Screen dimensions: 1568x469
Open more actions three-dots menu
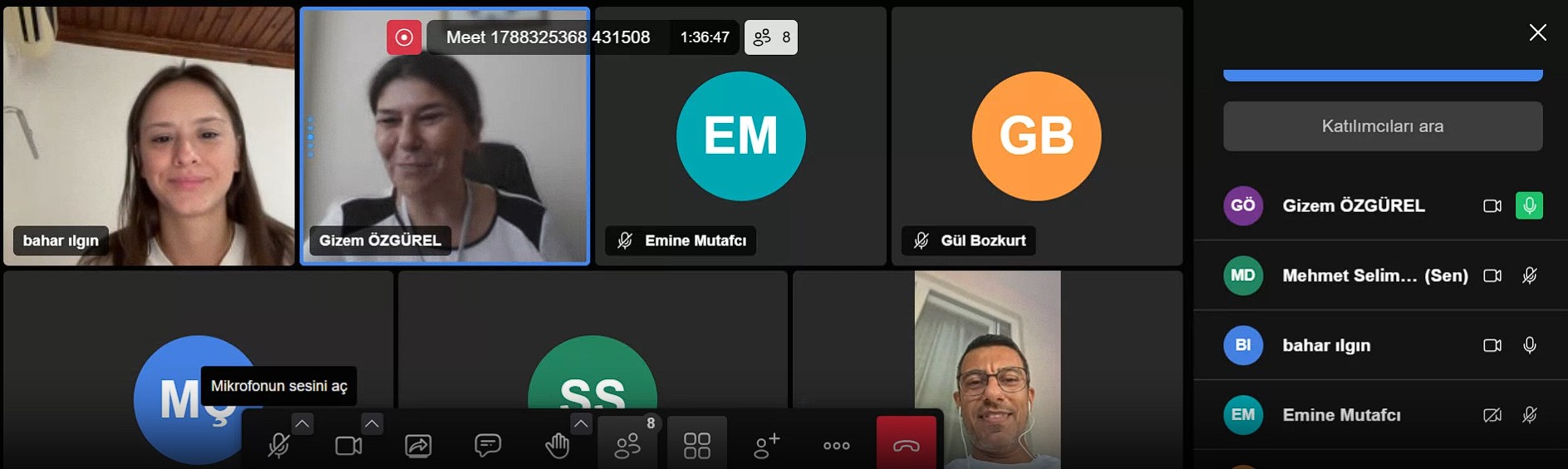[837, 446]
